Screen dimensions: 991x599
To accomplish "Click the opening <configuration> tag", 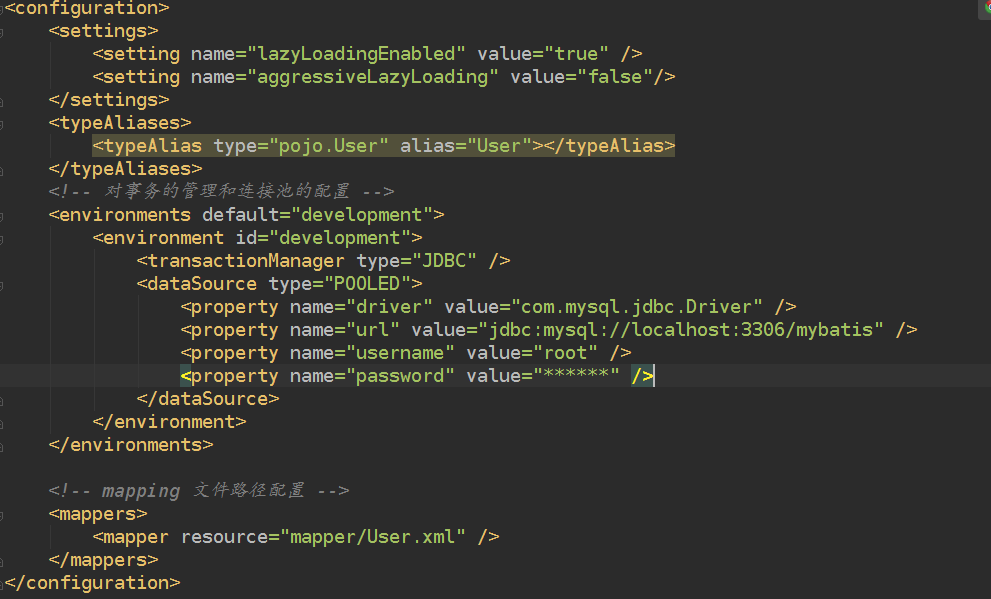I will (x=87, y=8).
